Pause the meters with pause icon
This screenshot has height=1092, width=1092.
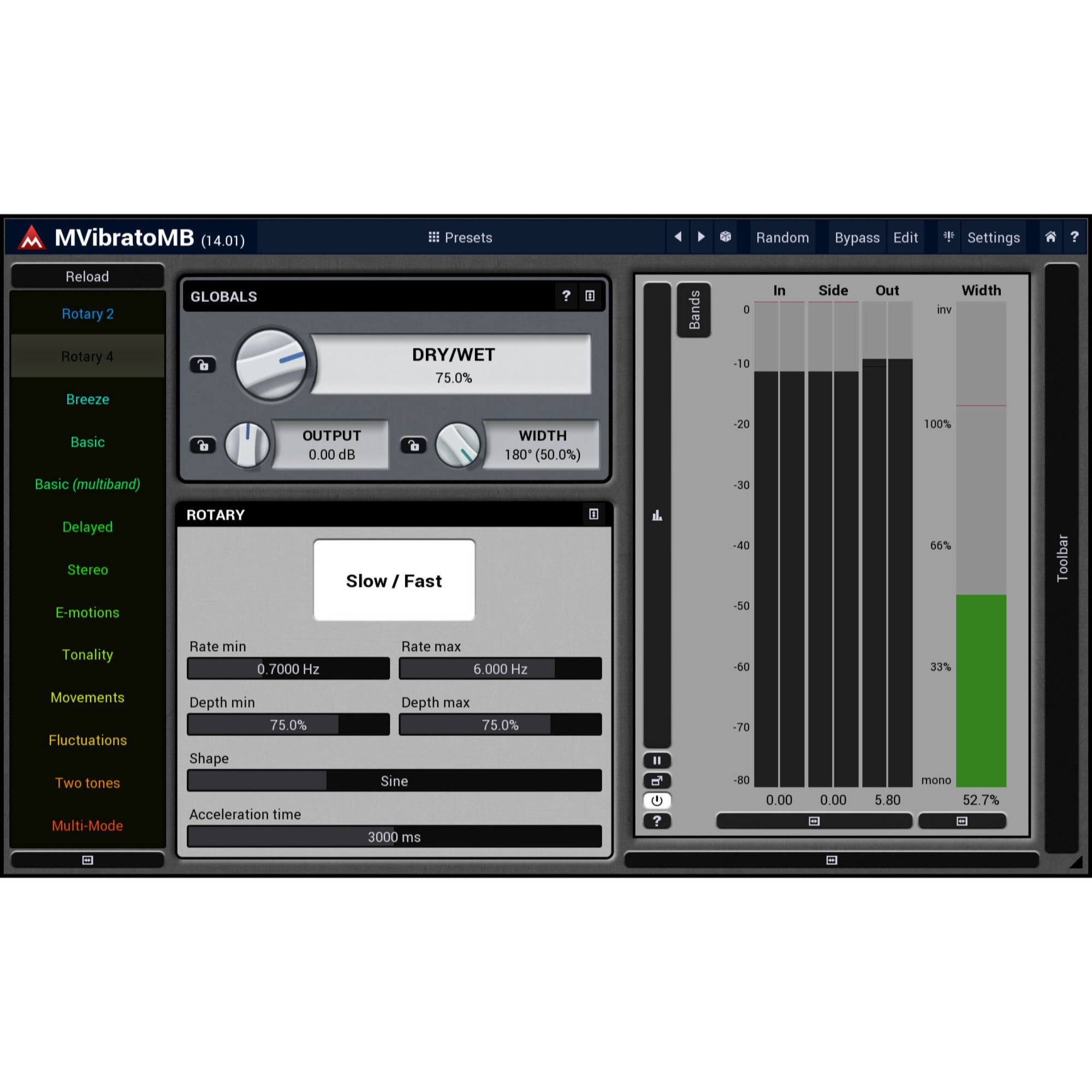tap(657, 760)
